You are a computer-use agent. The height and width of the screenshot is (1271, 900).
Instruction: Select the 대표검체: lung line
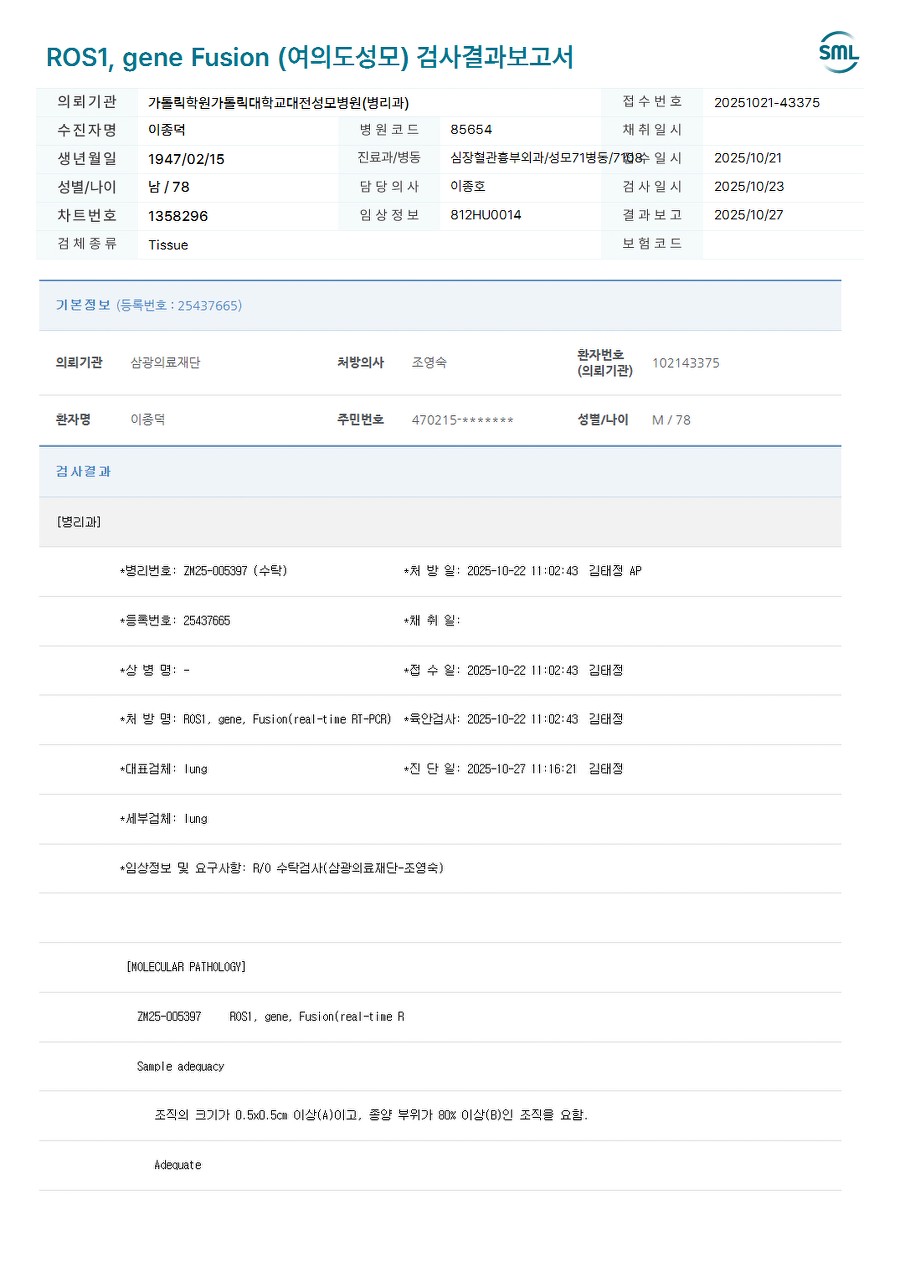tap(163, 769)
